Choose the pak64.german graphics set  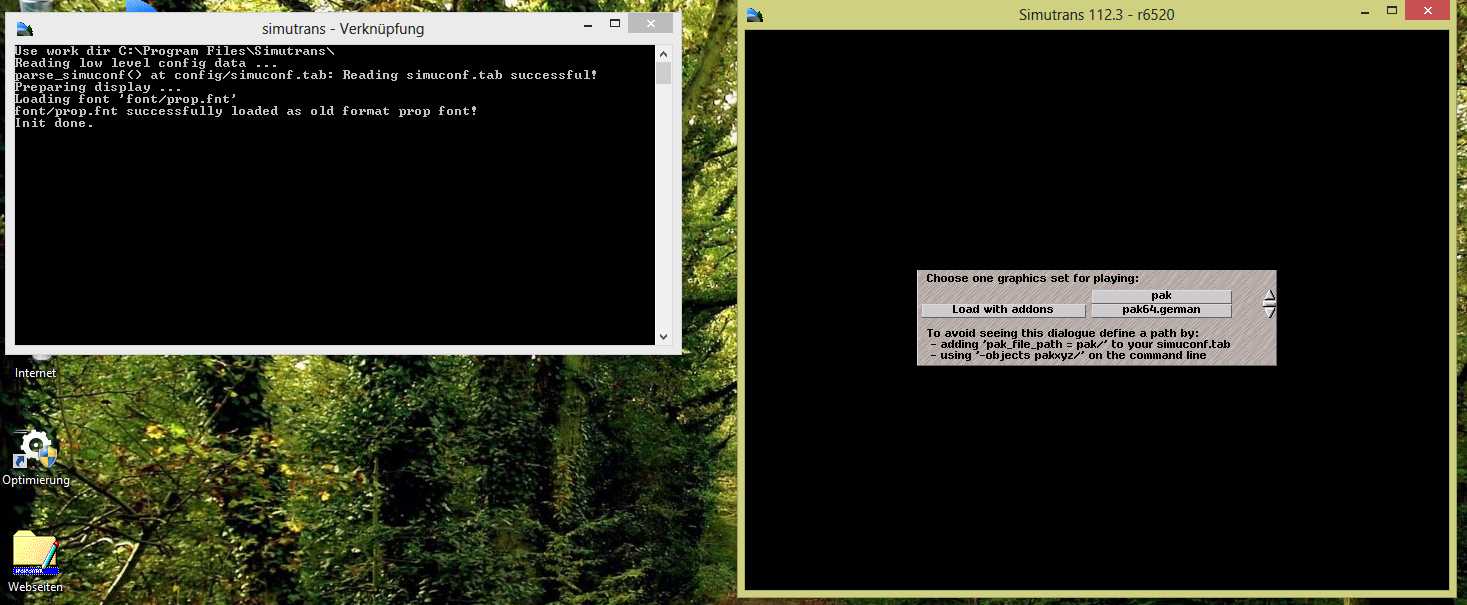pyautogui.click(x=1161, y=310)
